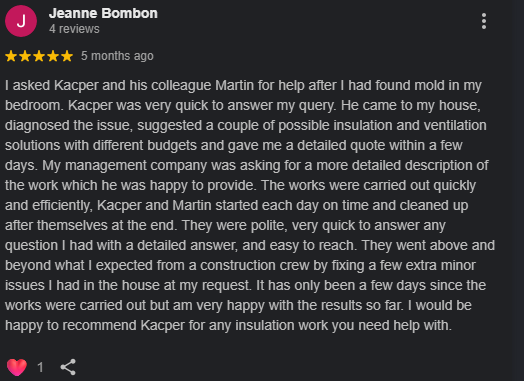Image resolution: width=524 pixels, height=381 pixels.
Task: Click the word 'bedroom' in the review
Action: click(x=32, y=105)
